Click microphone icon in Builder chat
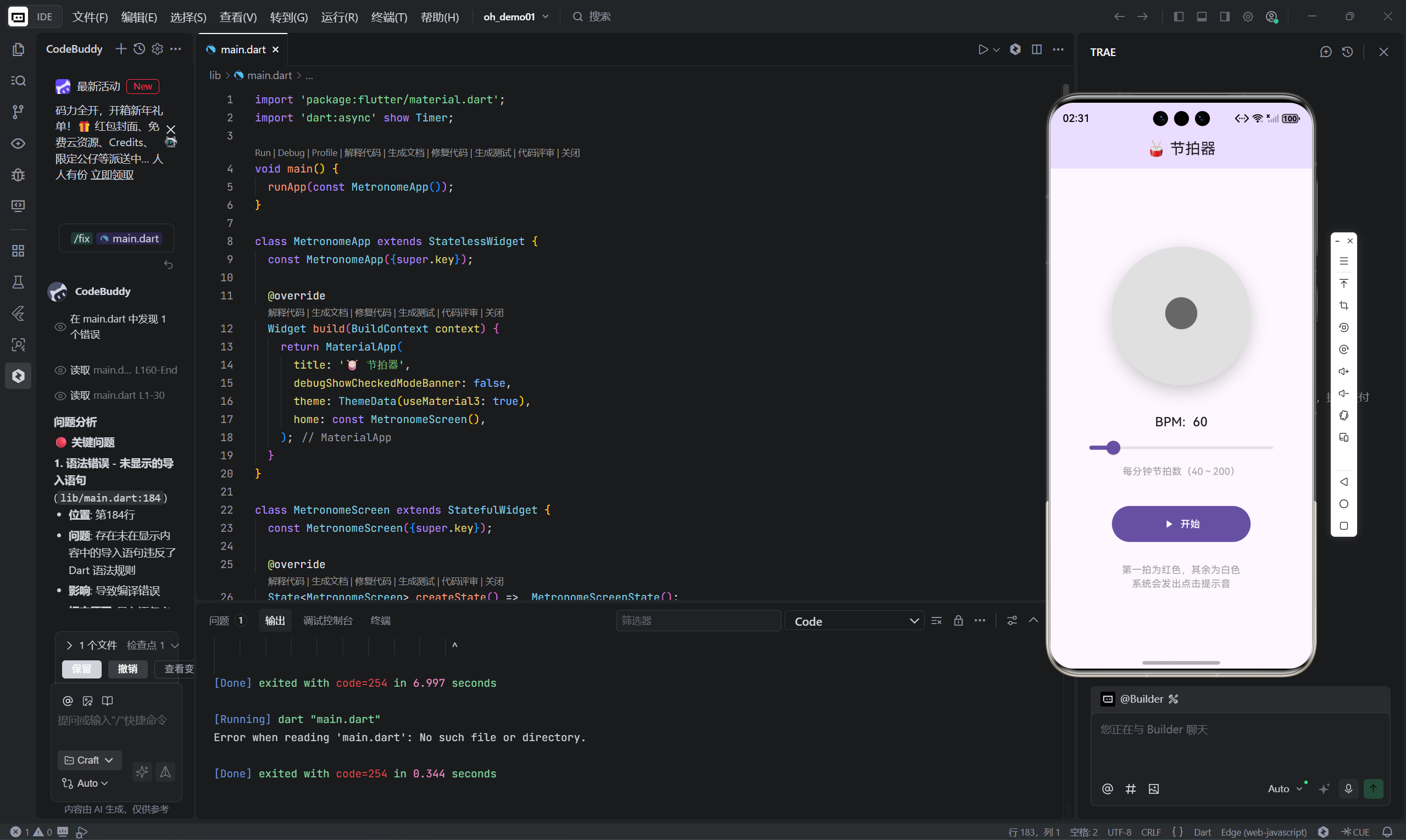 (x=1348, y=788)
